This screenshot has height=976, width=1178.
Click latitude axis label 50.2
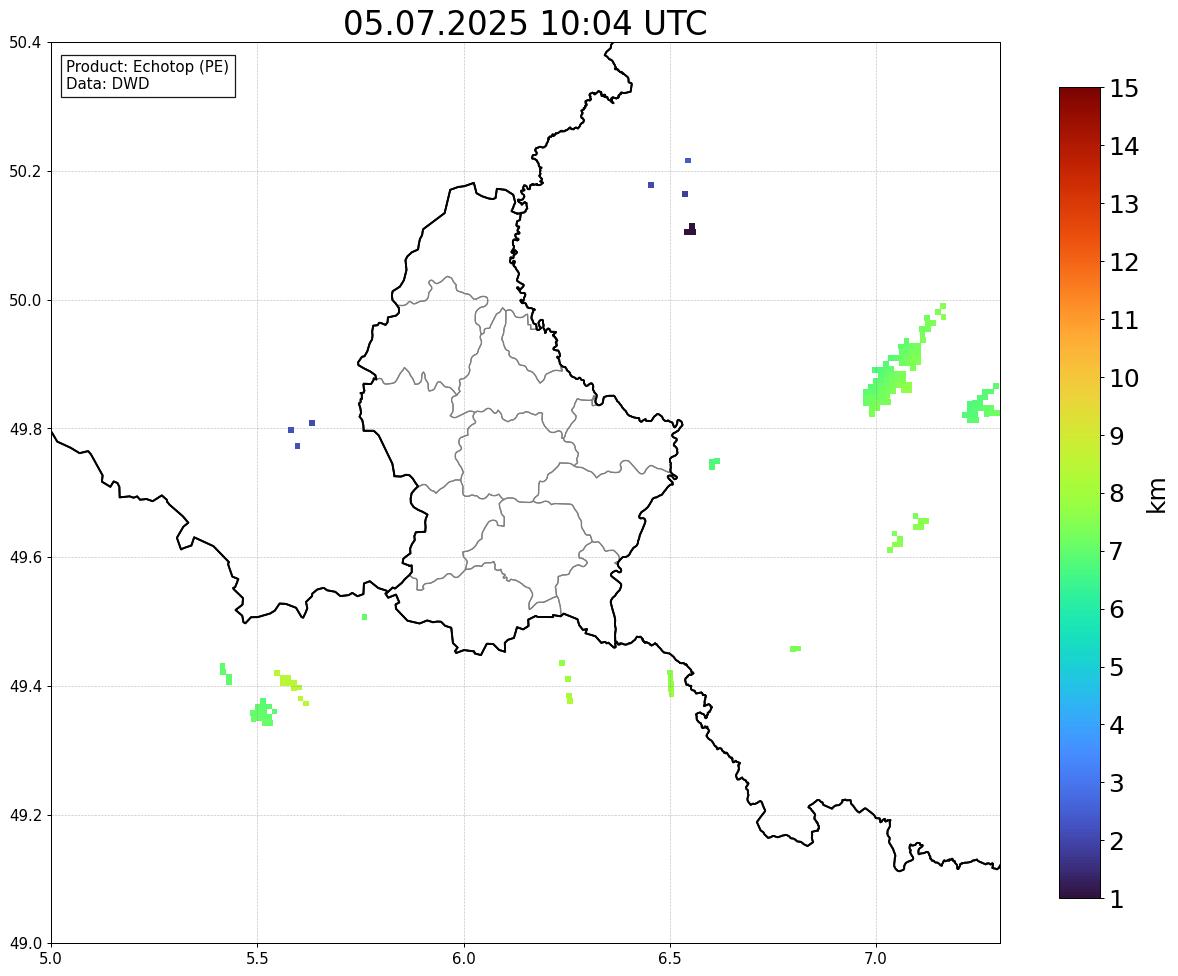click(x=25, y=171)
